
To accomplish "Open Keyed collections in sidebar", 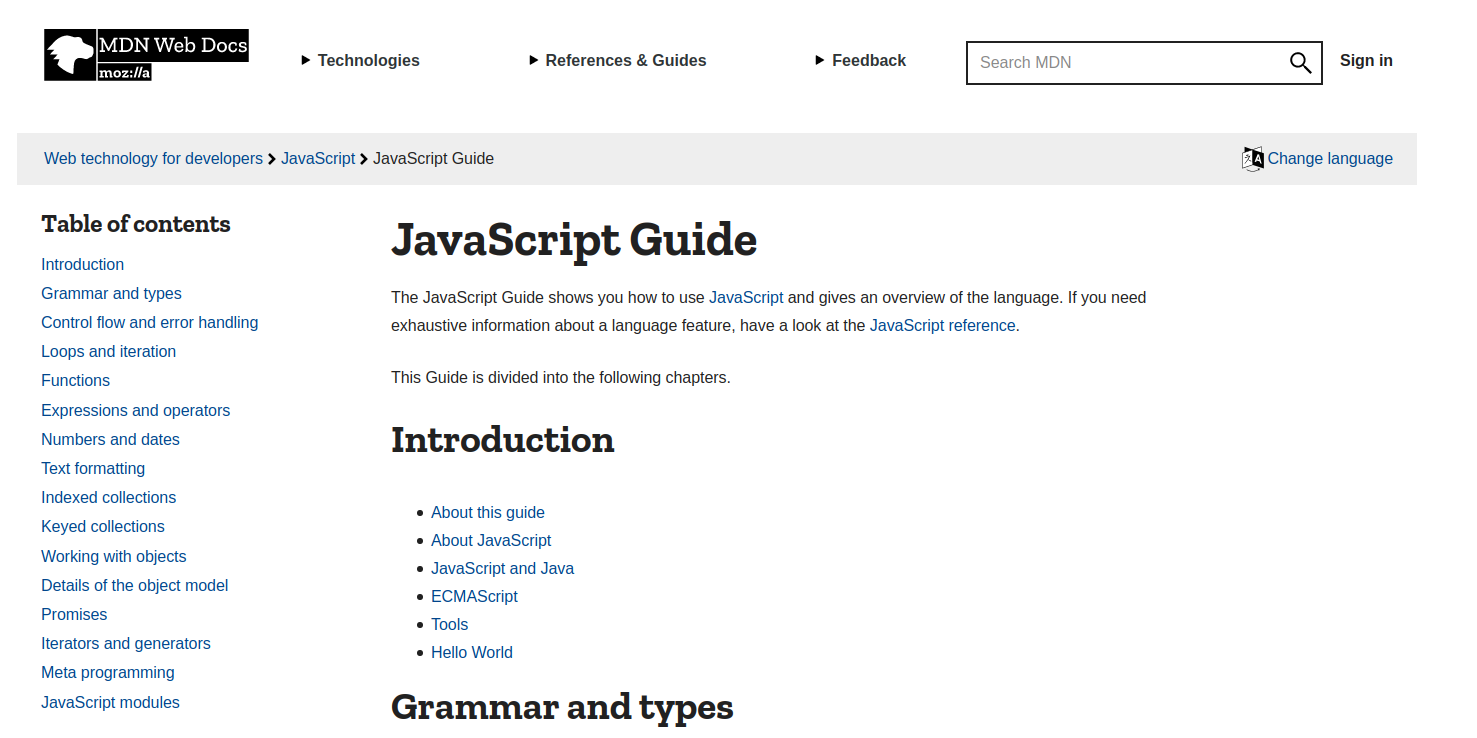I will 102,527.
